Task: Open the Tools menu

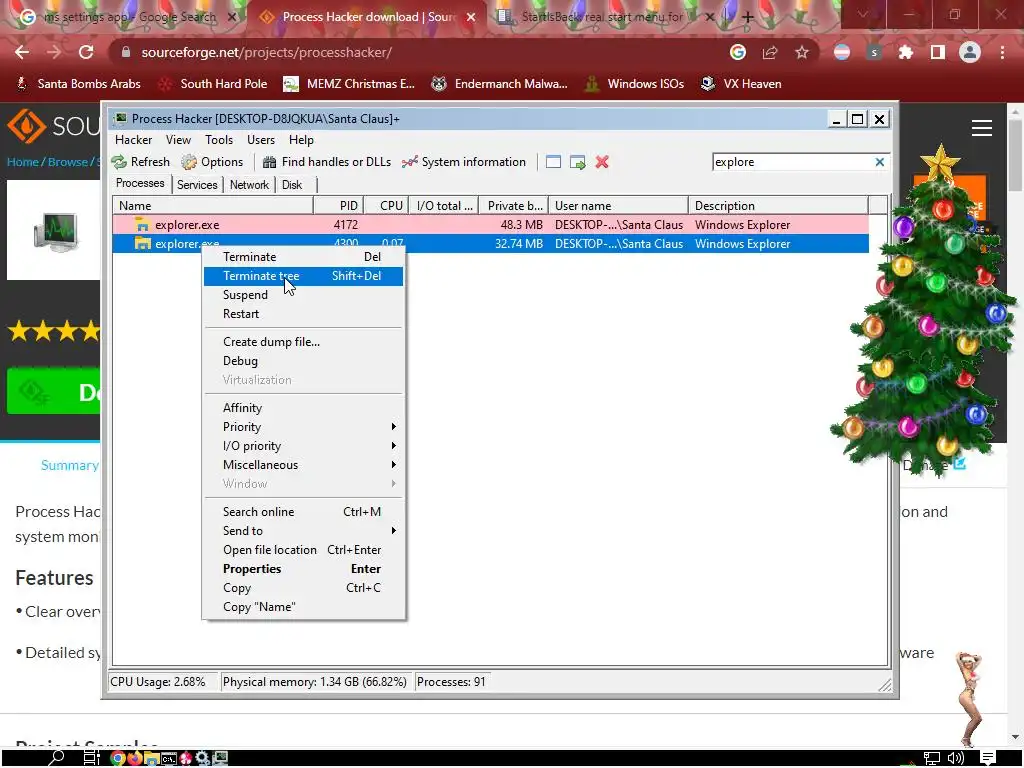Action: (x=219, y=140)
